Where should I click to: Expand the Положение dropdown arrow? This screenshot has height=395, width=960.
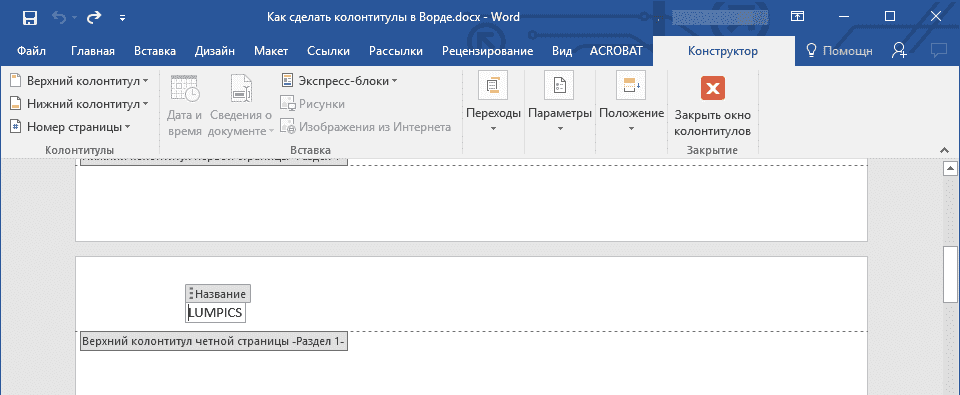pos(631,128)
